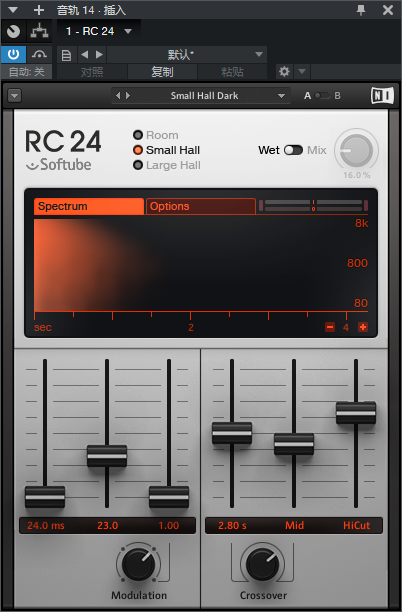
Task: Open the gear settings icon
Action: coord(284,71)
